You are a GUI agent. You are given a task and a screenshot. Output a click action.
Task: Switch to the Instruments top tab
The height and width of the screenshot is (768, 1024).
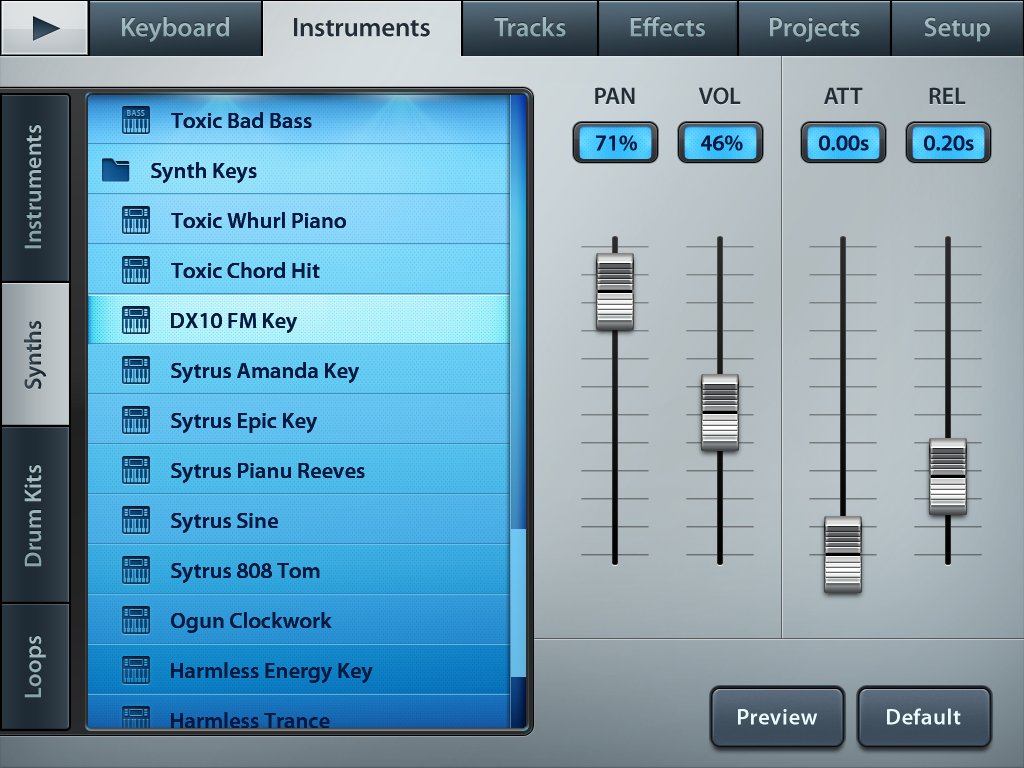coord(361,27)
